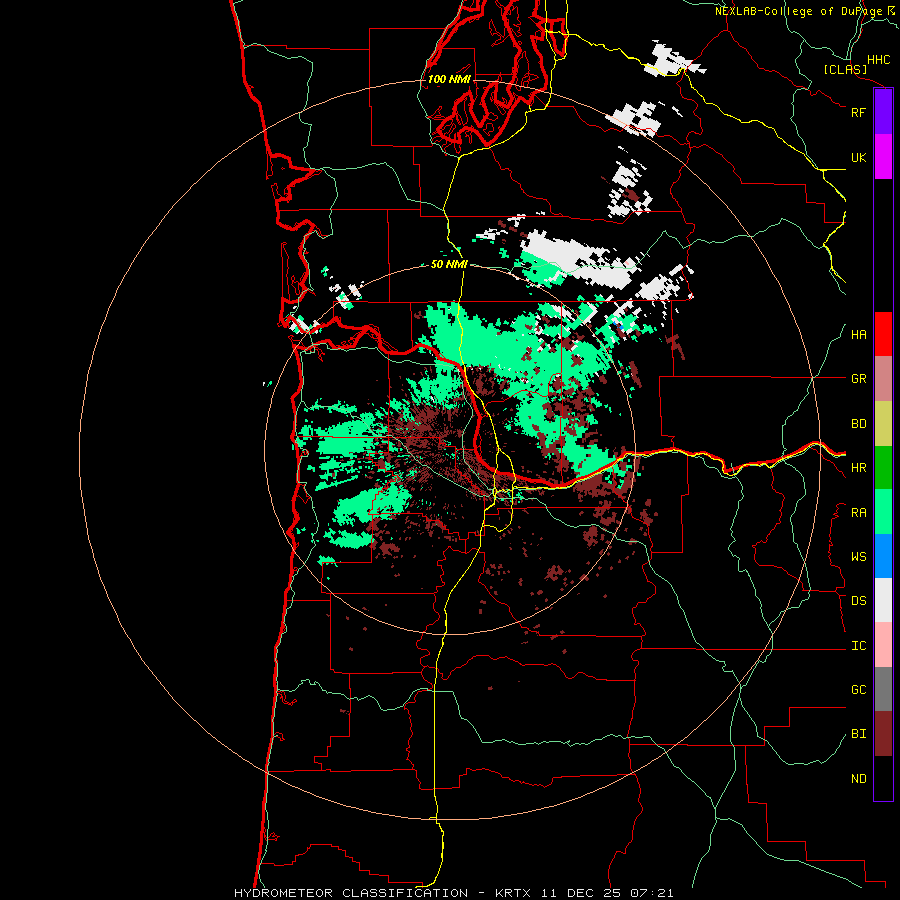Click the WS blue legend swatch
This screenshot has width=900, height=900.
point(883,556)
